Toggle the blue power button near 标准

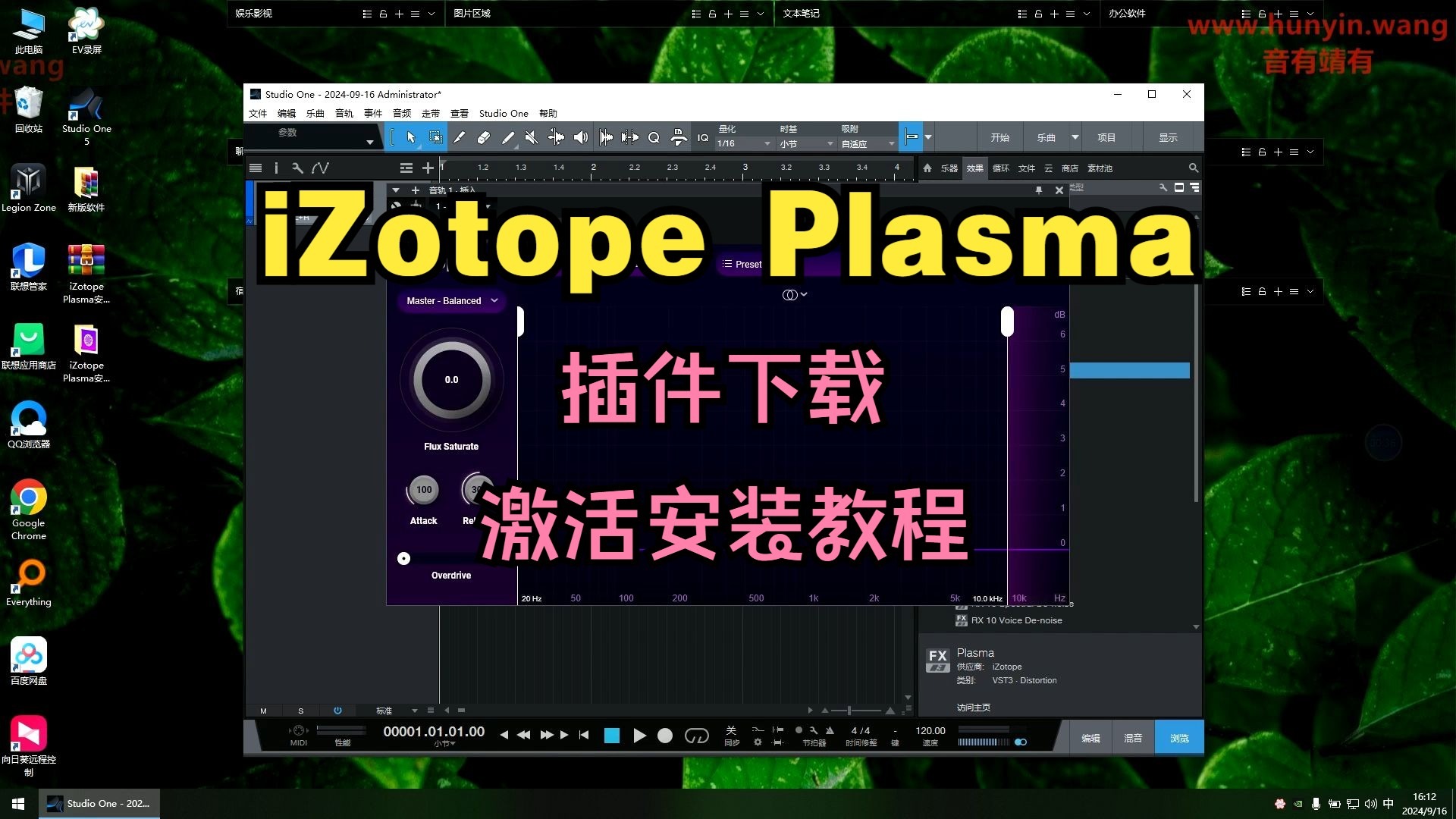(337, 711)
